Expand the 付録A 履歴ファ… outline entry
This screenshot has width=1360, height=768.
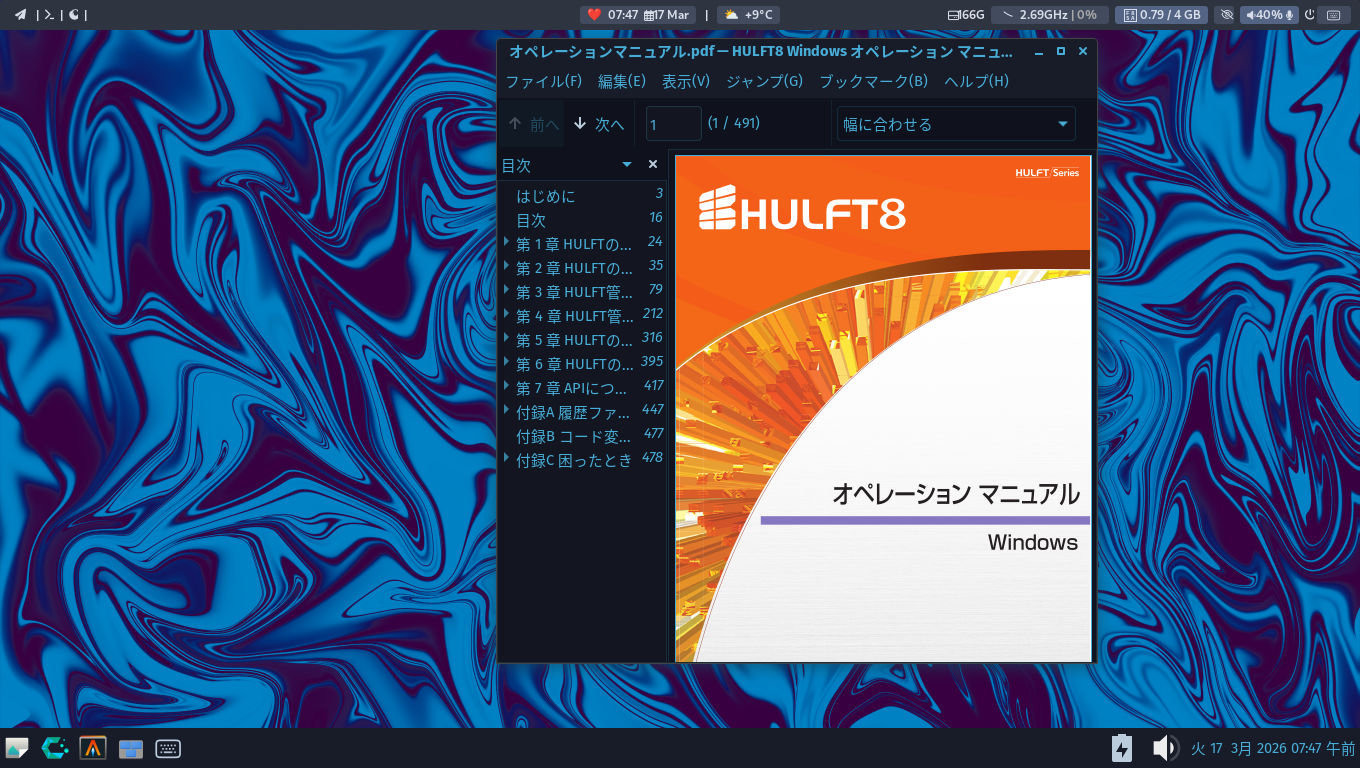(x=507, y=411)
